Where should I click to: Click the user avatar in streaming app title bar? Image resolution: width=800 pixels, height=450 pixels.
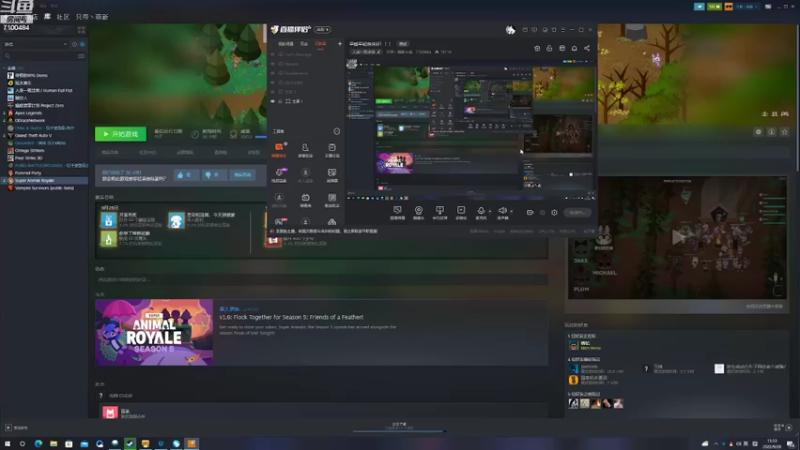[x=510, y=30]
